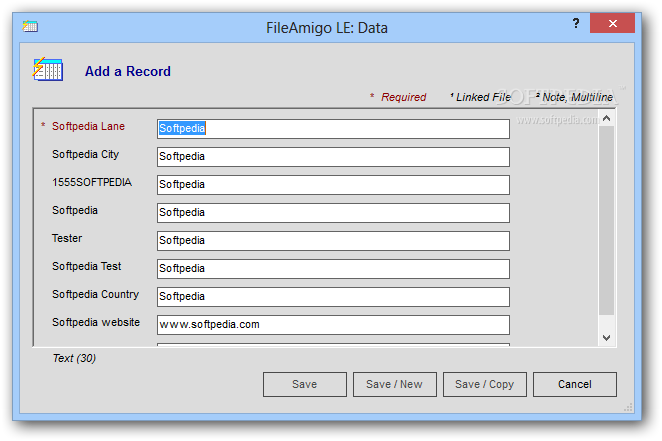Click the Softpedia Test label

[x=87, y=266]
